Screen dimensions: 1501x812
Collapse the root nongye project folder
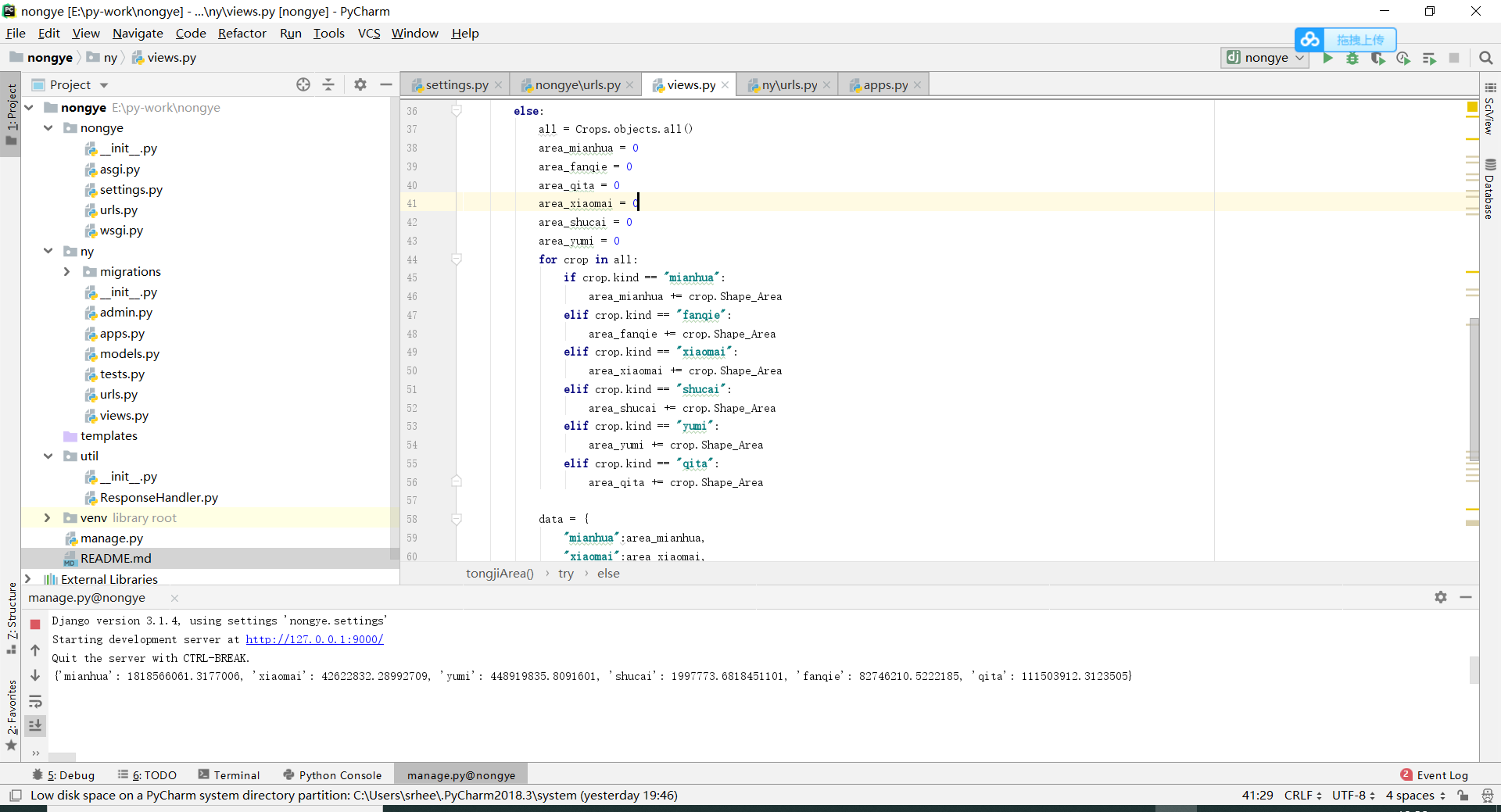point(29,108)
